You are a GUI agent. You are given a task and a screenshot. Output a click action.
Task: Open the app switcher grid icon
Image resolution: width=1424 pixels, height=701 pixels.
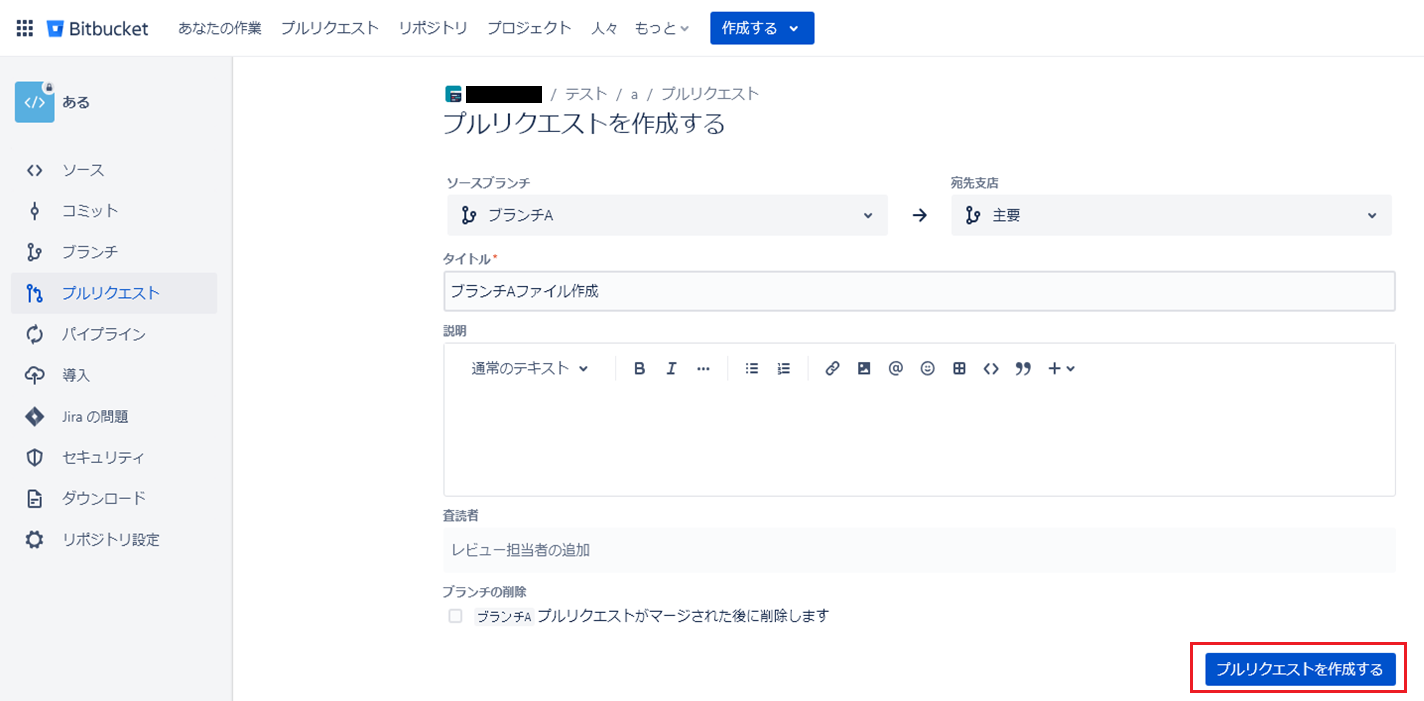(25, 28)
